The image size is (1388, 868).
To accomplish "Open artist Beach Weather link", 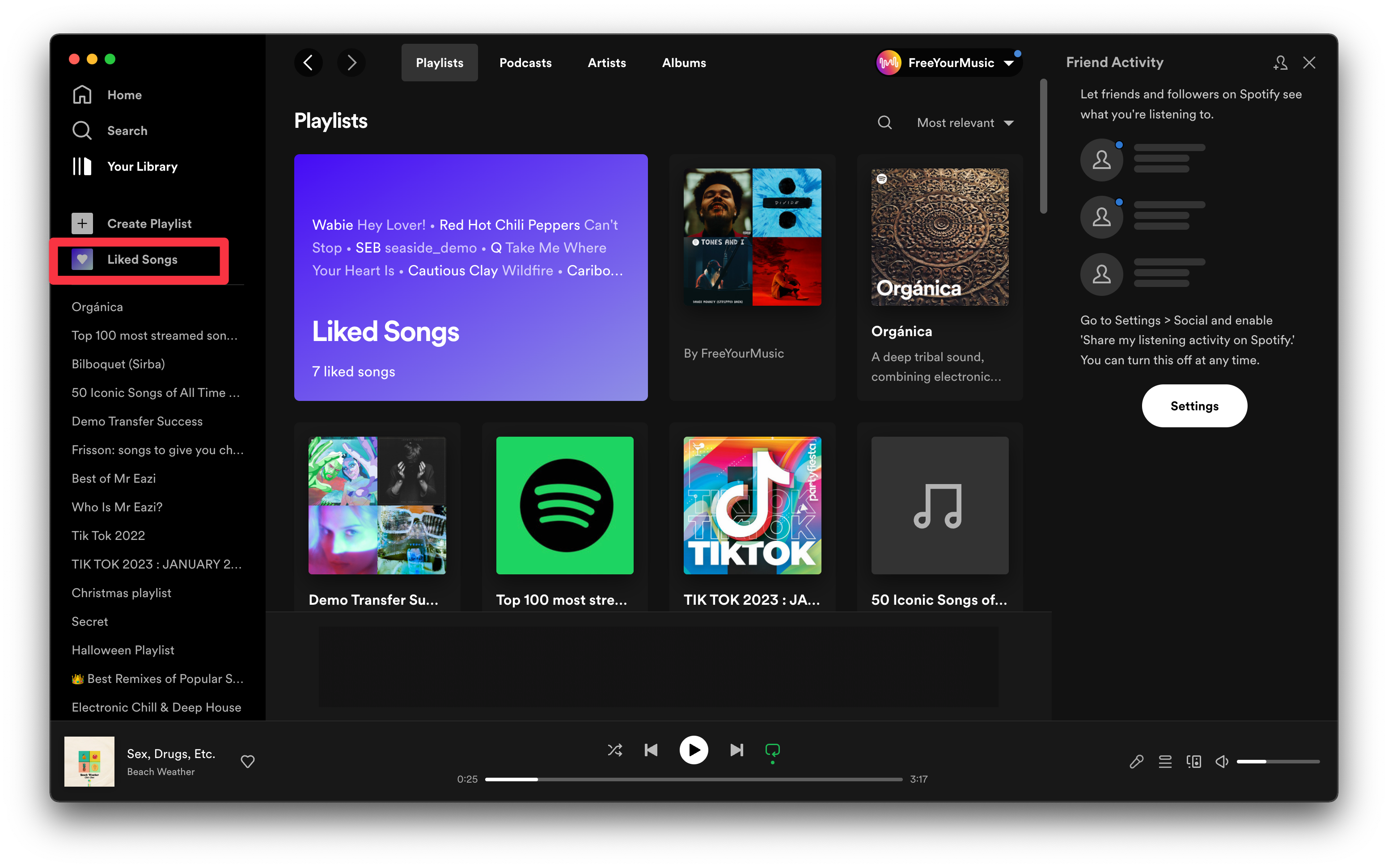I will tap(161, 772).
